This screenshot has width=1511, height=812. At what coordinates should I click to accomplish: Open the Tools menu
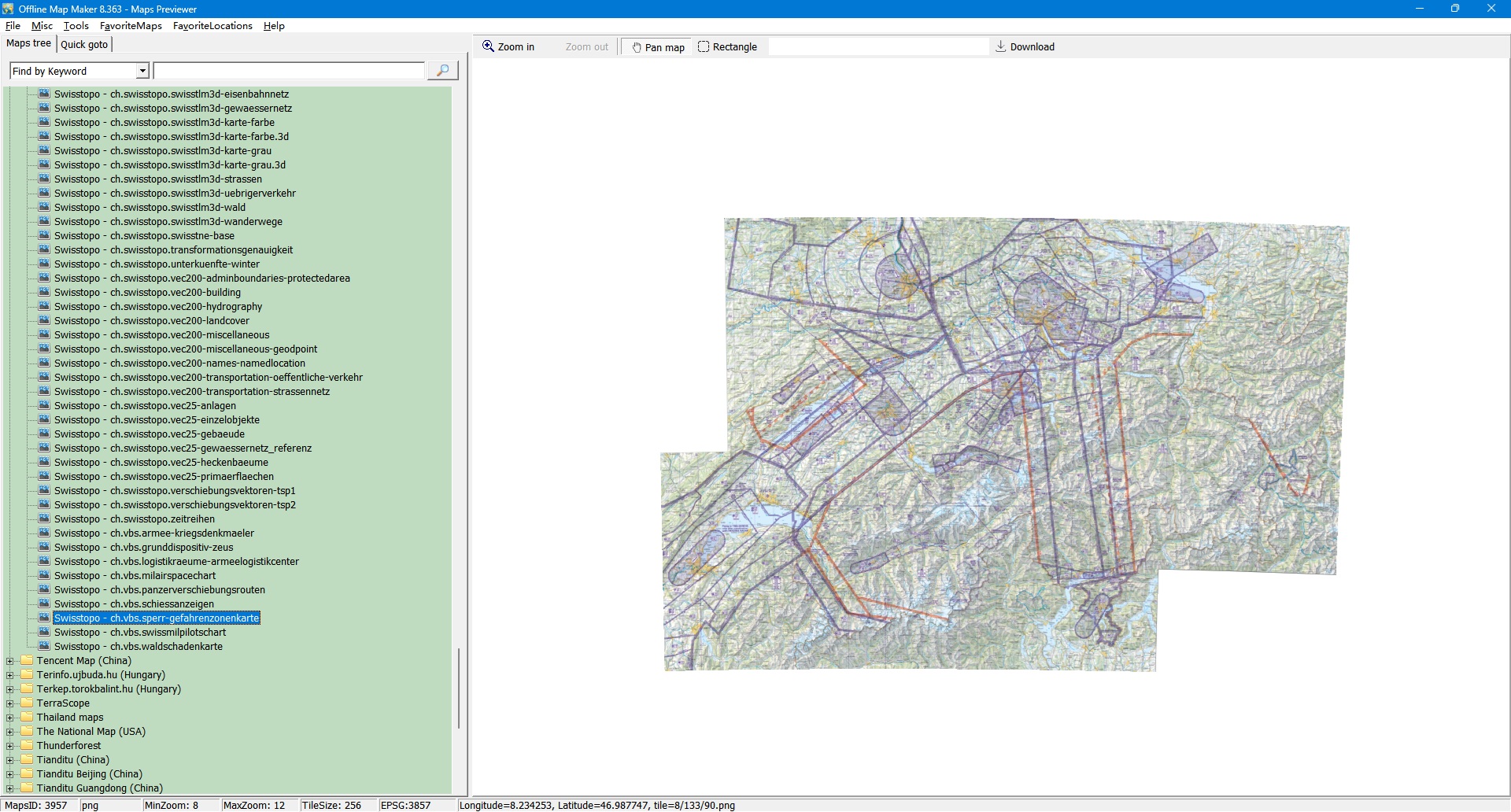76,26
